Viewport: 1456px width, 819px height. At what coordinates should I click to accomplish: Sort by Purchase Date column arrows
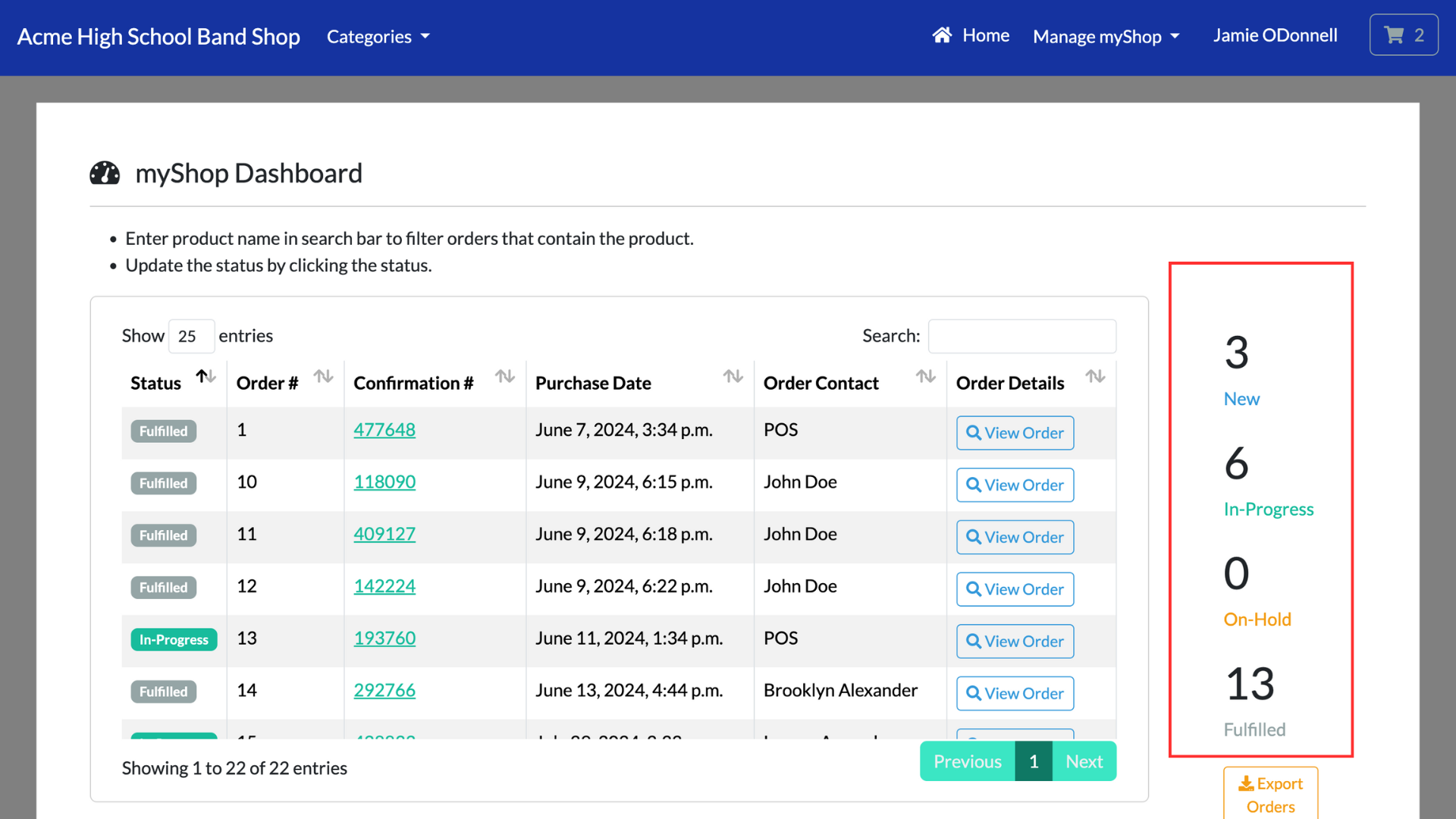click(733, 376)
